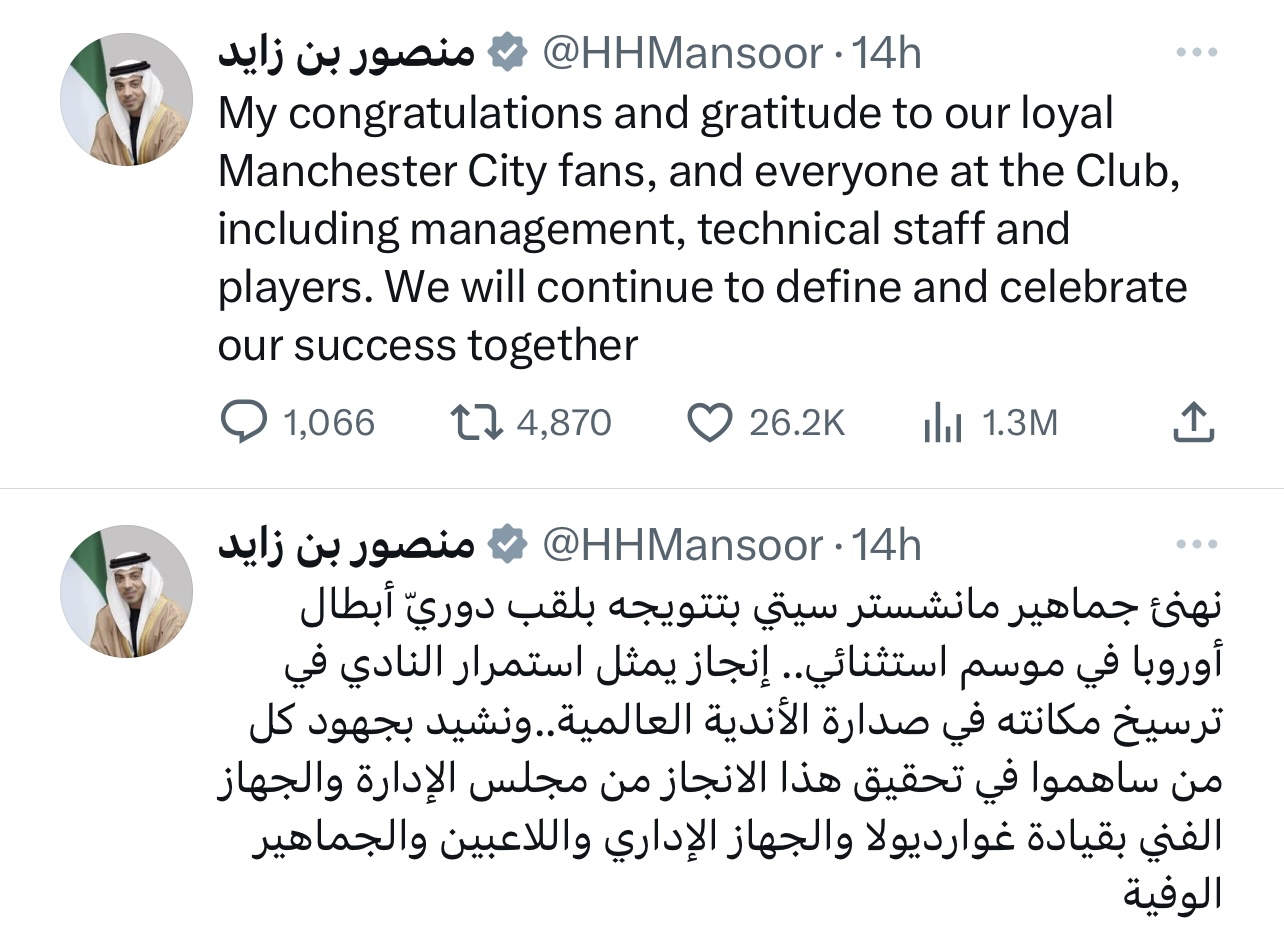The height and width of the screenshot is (942, 1284).
Task: Open more options on the English tweet
Action: click(x=1196, y=53)
